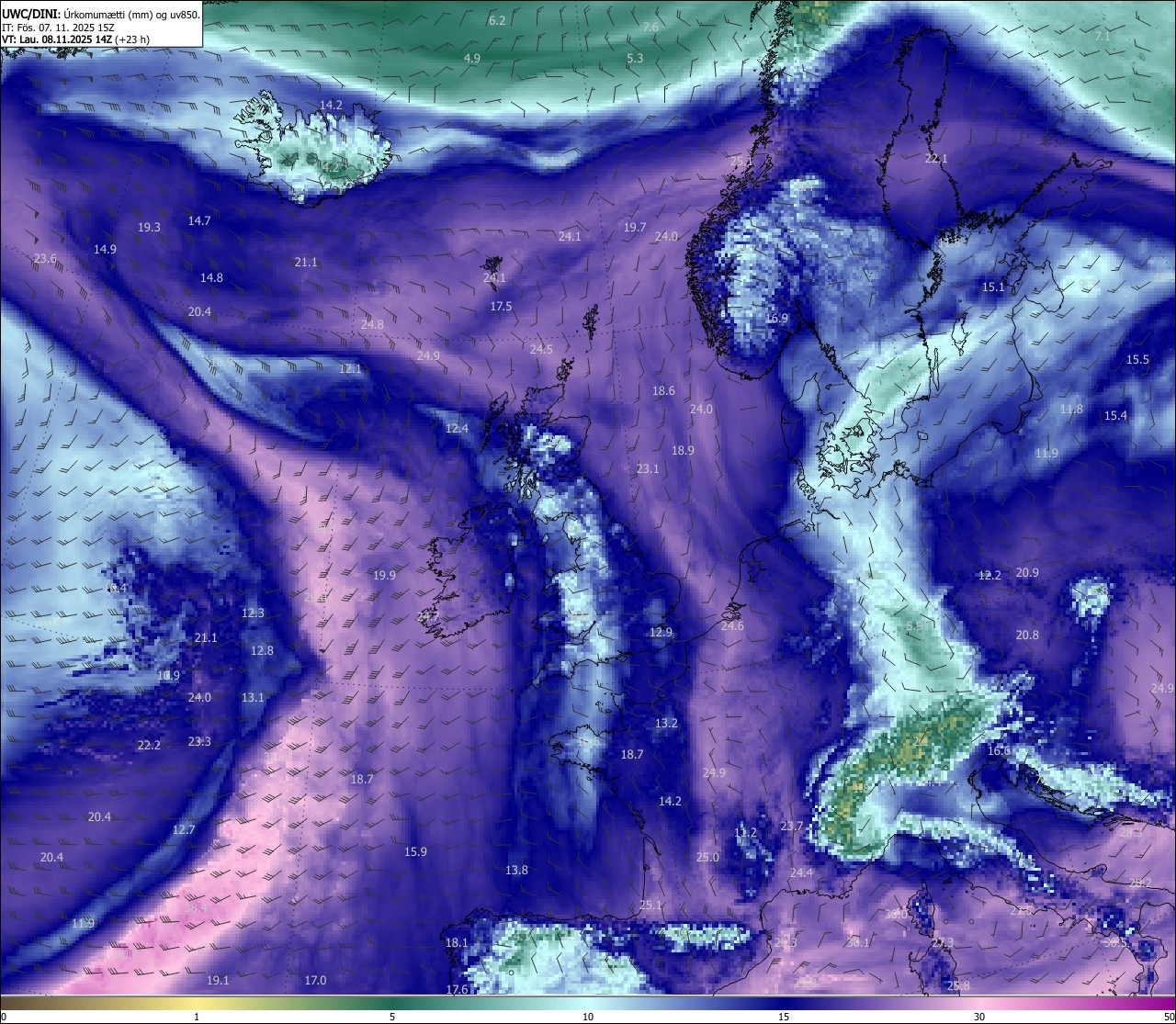Image resolution: width=1176 pixels, height=1024 pixels.
Task: Select the '7.6' map value
Action: point(650,28)
